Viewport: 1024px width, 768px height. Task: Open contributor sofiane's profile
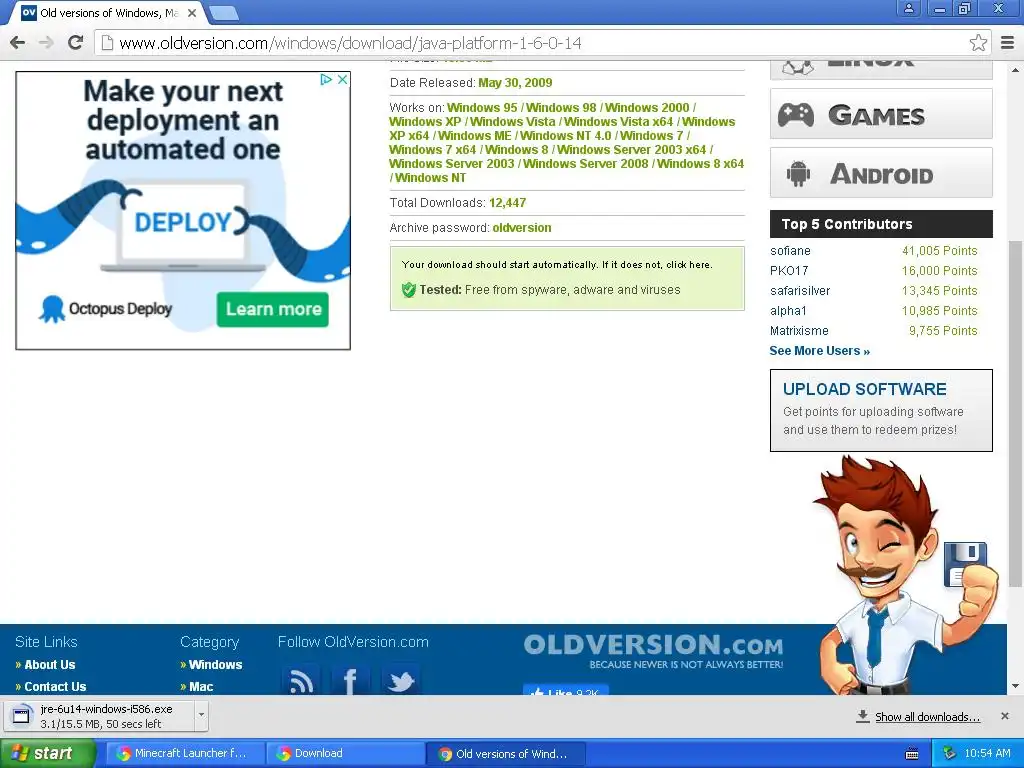click(790, 251)
